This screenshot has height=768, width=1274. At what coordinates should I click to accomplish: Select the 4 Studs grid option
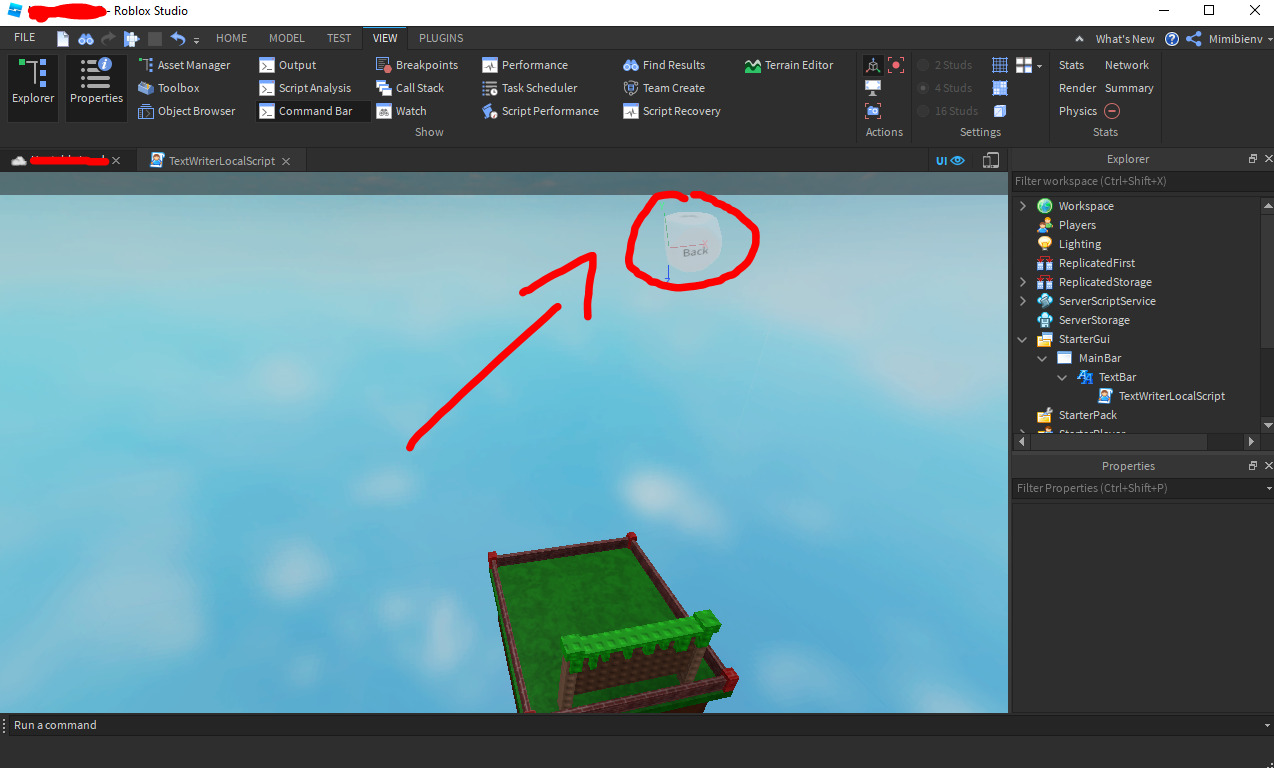[x=945, y=87]
